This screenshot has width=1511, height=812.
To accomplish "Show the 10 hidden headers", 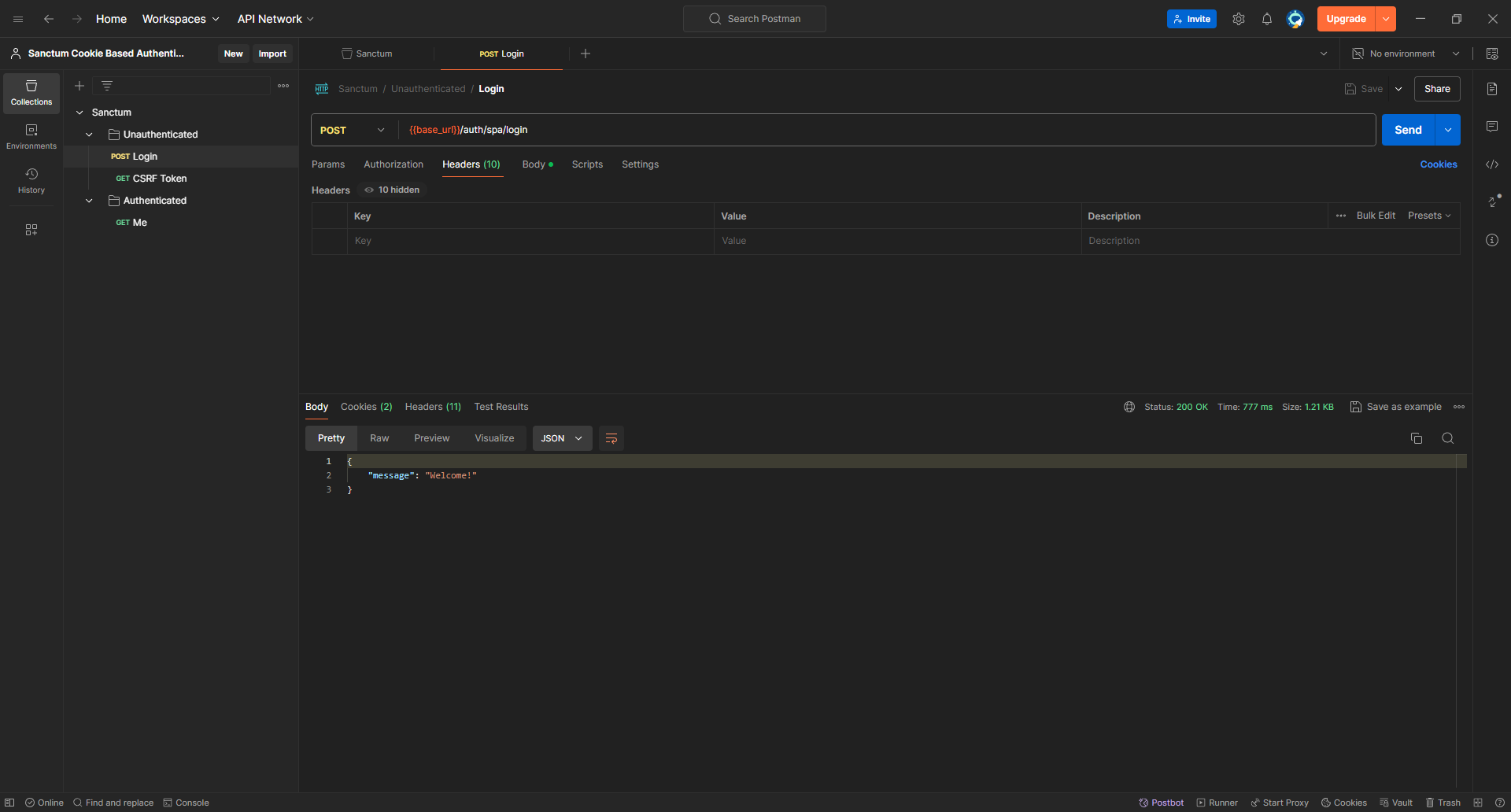I will [391, 190].
